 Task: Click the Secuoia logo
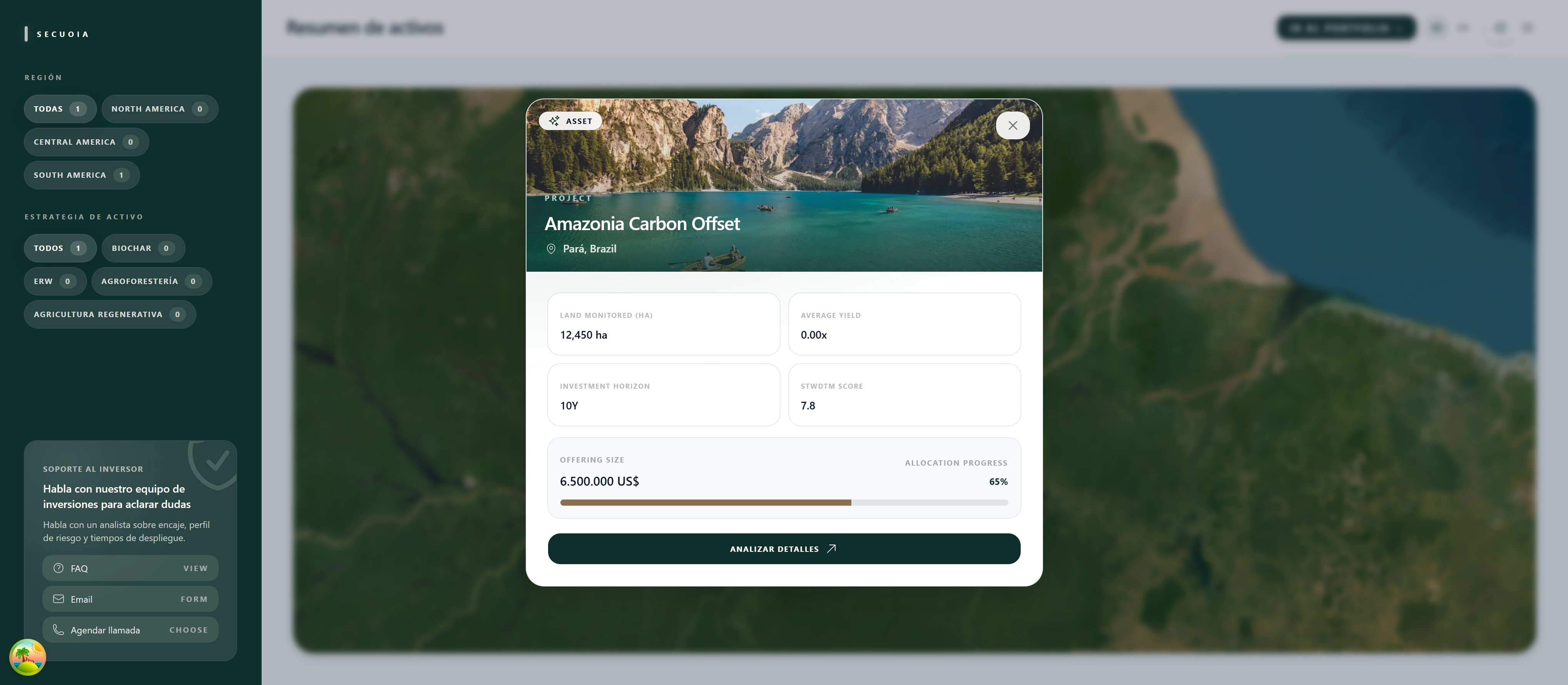57,34
